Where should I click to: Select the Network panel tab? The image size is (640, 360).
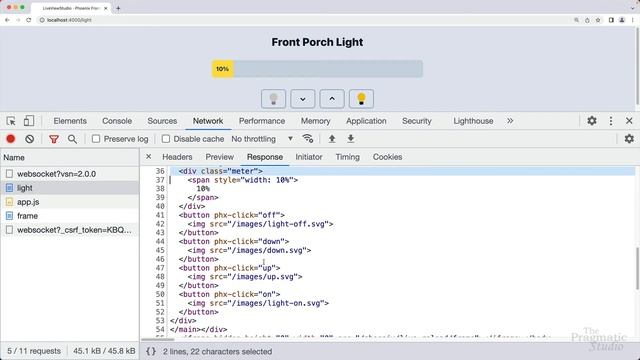click(x=208, y=121)
